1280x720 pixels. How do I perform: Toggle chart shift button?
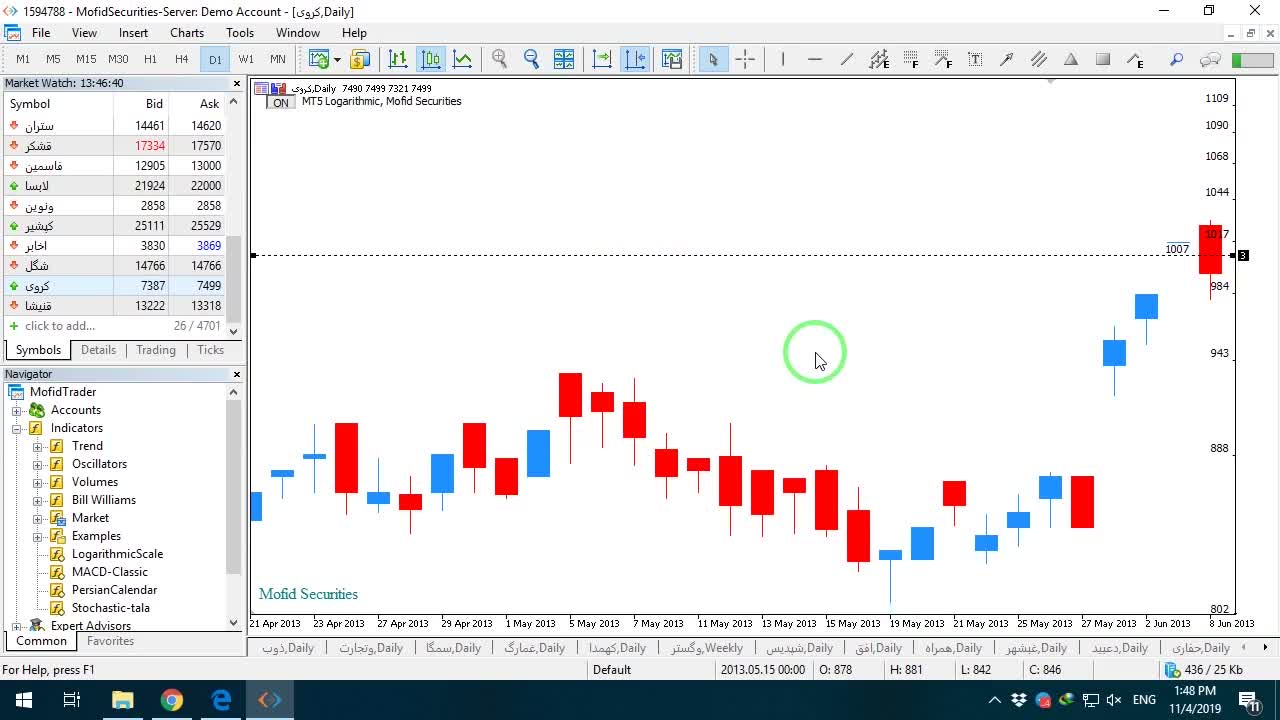click(635, 59)
